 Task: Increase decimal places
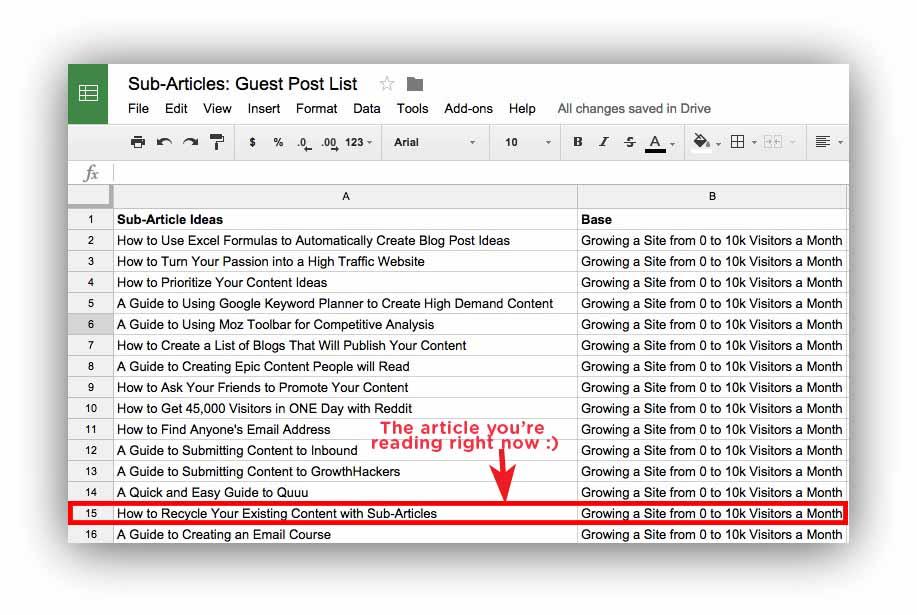pyautogui.click(x=330, y=143)
